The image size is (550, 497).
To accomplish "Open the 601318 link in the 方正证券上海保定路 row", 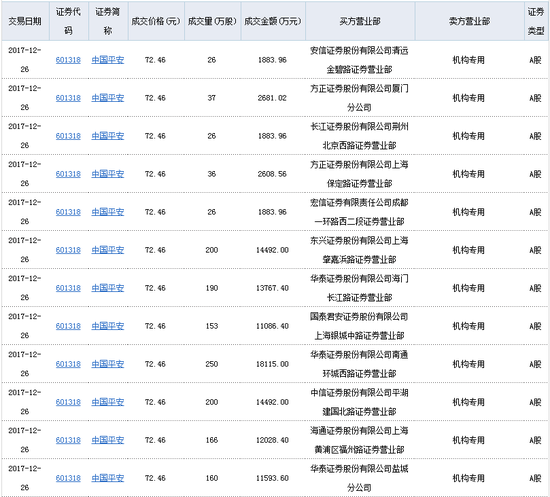I will pos(68,174).
